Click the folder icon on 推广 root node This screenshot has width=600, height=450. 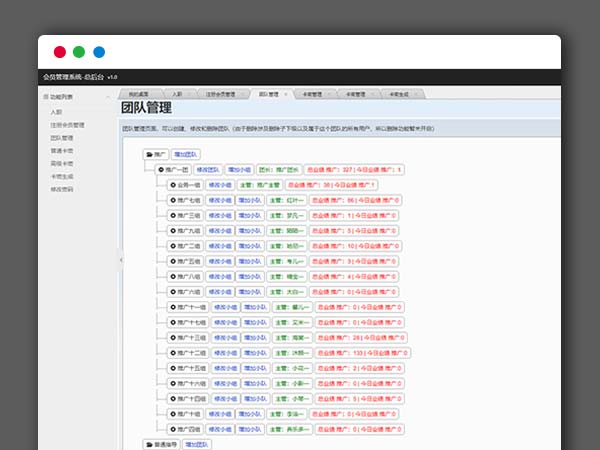coord(149,155)
